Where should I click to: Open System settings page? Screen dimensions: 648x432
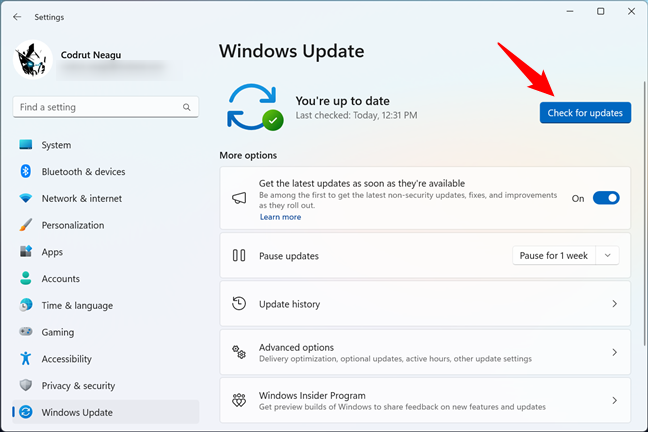[x=56, y=145]
